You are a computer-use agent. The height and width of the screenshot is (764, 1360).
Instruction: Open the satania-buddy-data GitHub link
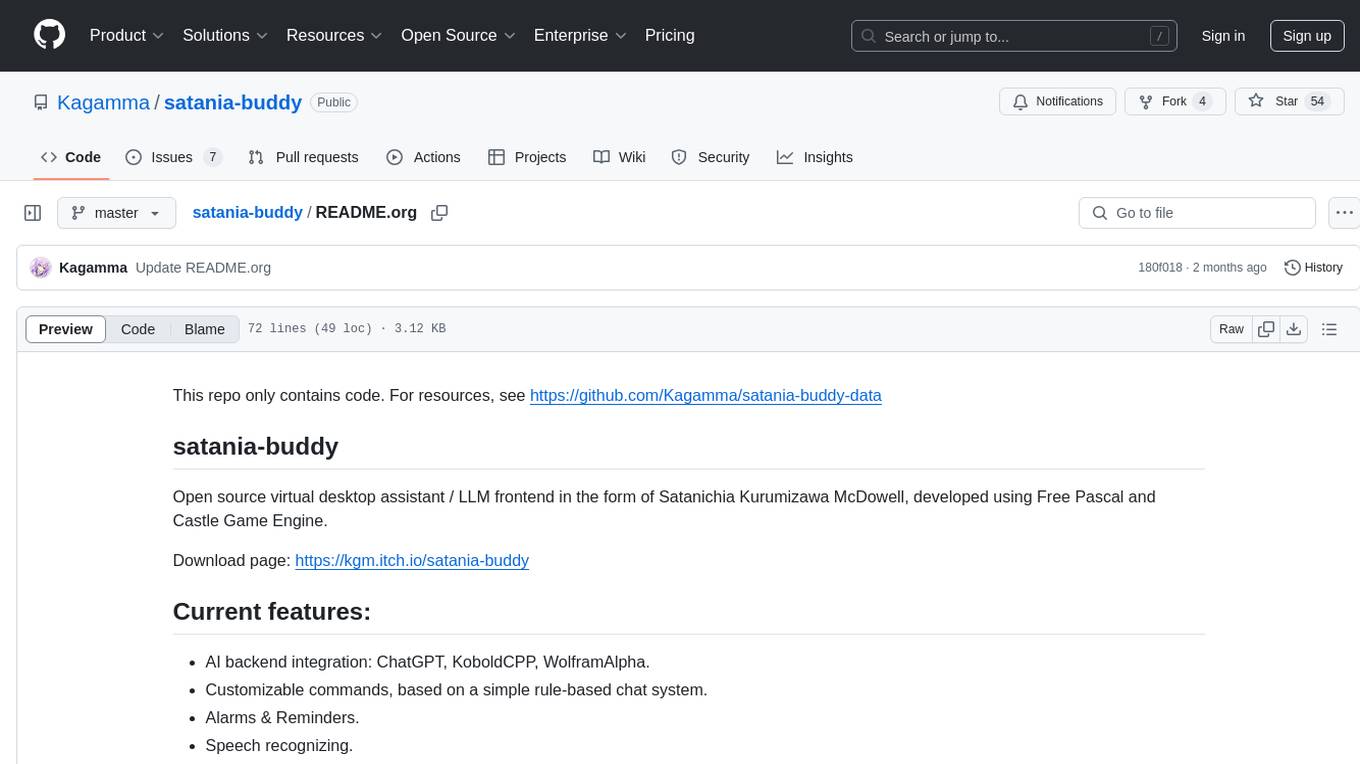click(x=706, y=395)
